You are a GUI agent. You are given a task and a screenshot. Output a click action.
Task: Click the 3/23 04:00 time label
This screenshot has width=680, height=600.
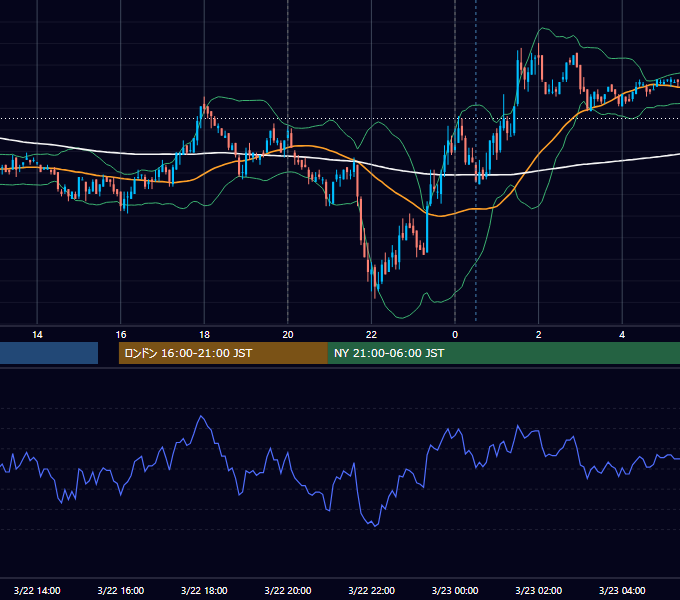click(622, 590)
